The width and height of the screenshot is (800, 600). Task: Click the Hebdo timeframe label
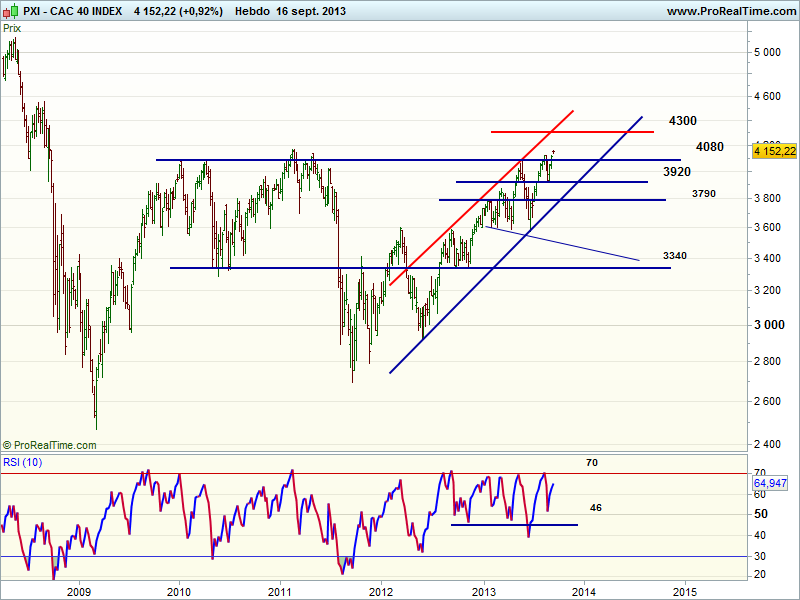253,11
